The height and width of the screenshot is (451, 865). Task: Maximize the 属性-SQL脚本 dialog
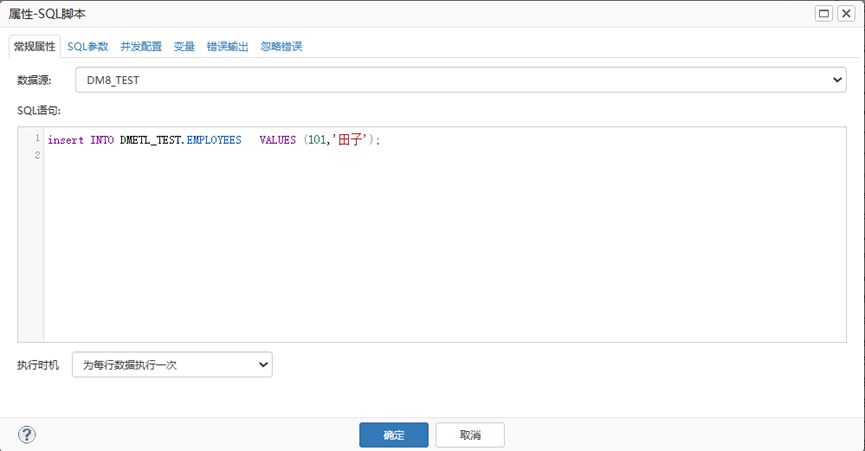click(x=824, y=13)
